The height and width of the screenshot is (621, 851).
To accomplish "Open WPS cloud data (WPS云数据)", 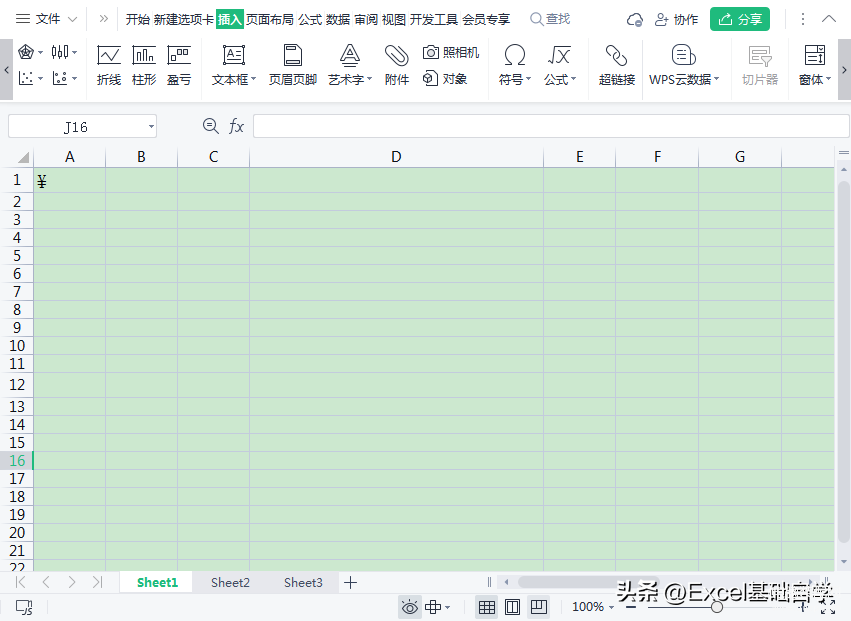I will 684,66.
